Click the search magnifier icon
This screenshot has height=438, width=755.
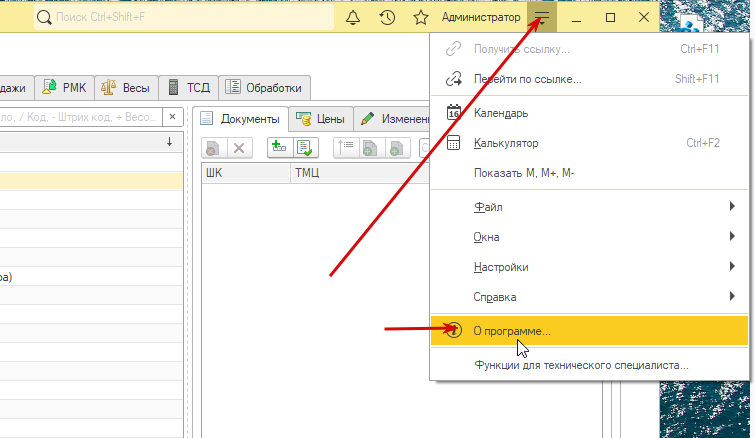point(44,17)
